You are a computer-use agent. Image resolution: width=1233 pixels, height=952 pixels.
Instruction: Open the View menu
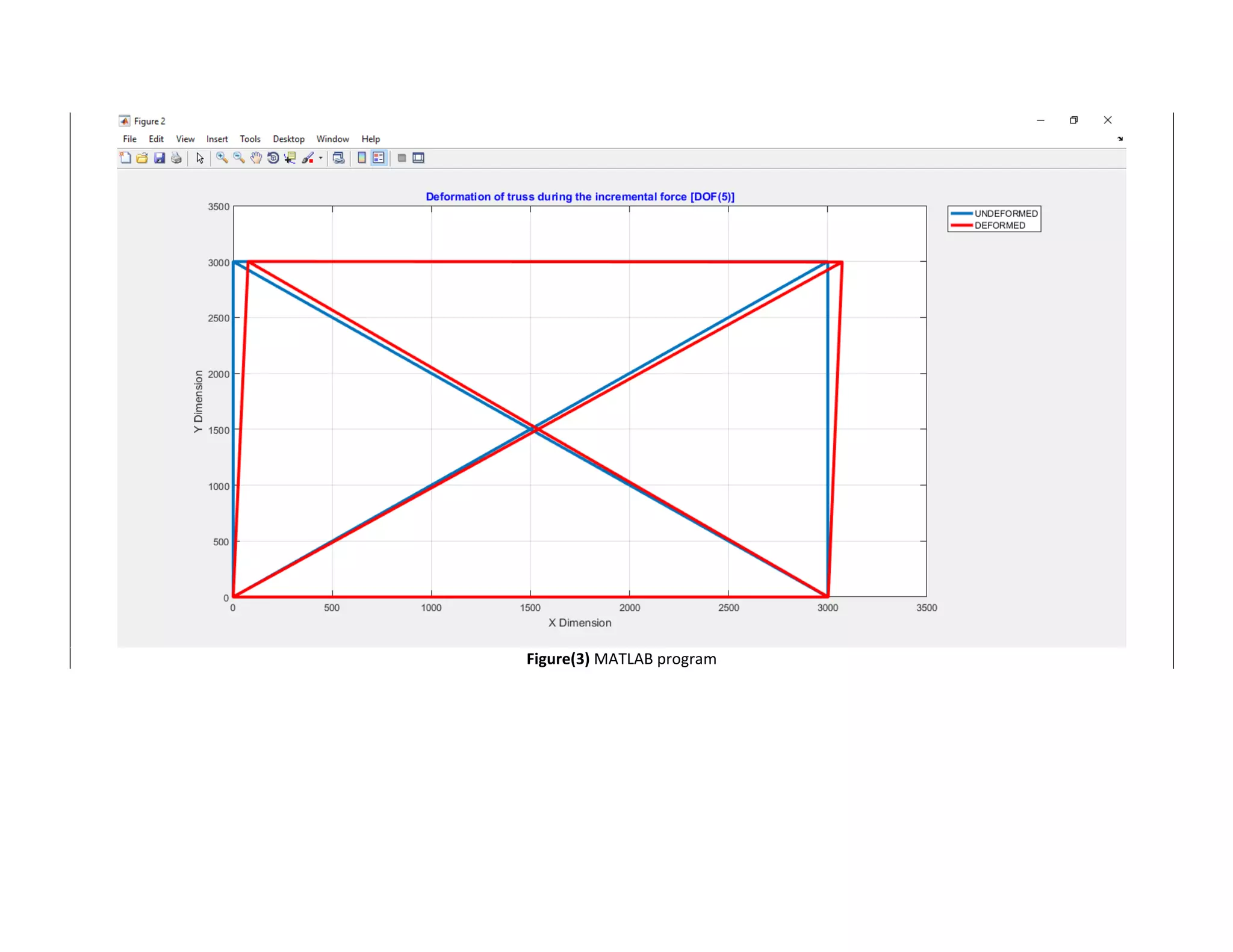[185, 139]
